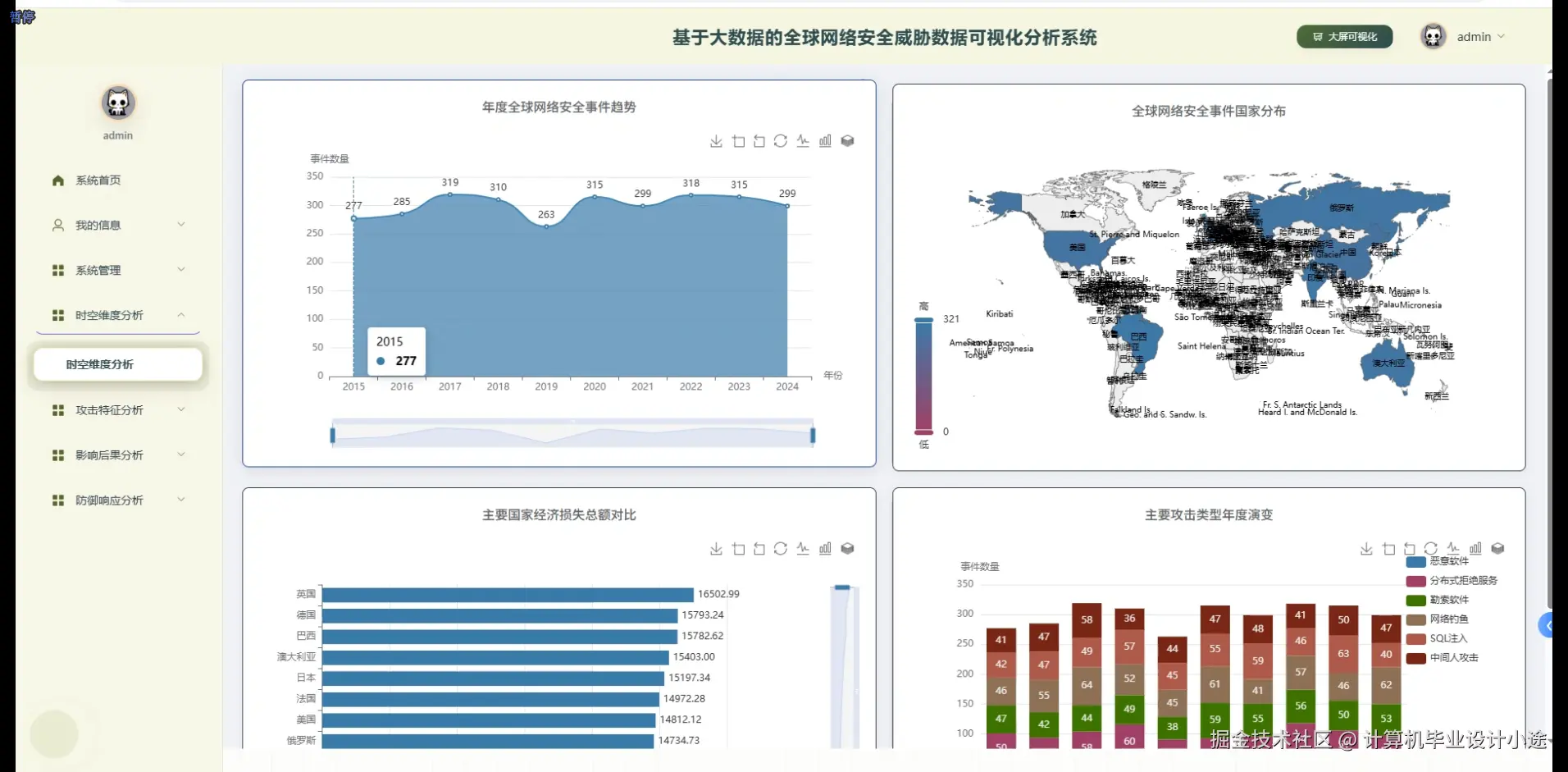Screen dimensions: 1568x772
Task: Click the right handle of trend chart zoom slider
Action: 813,436
